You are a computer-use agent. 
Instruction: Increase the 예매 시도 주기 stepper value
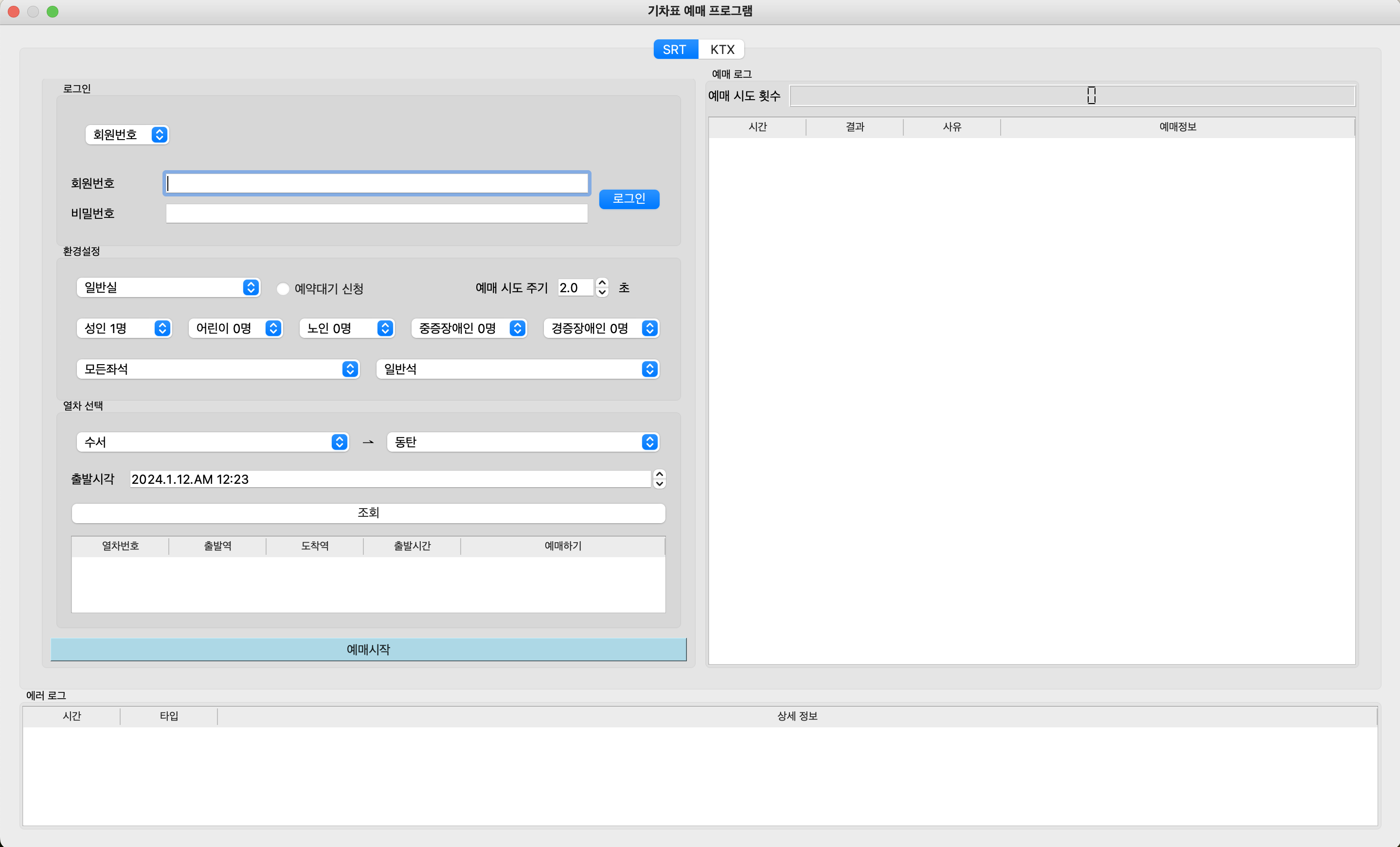pyautogui.click(x=602, y=283)
